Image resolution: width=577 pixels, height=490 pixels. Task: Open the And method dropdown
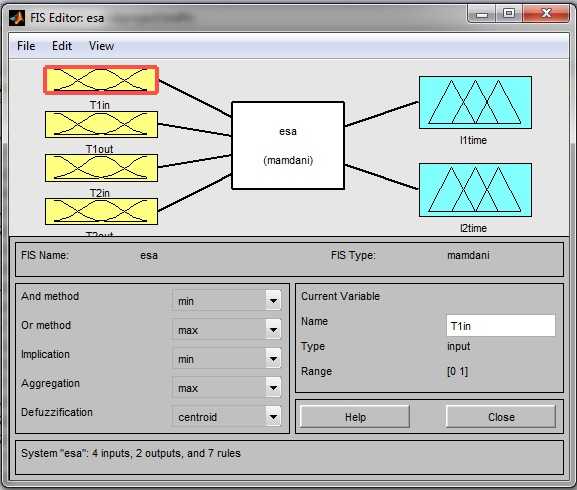pos(227,301)
